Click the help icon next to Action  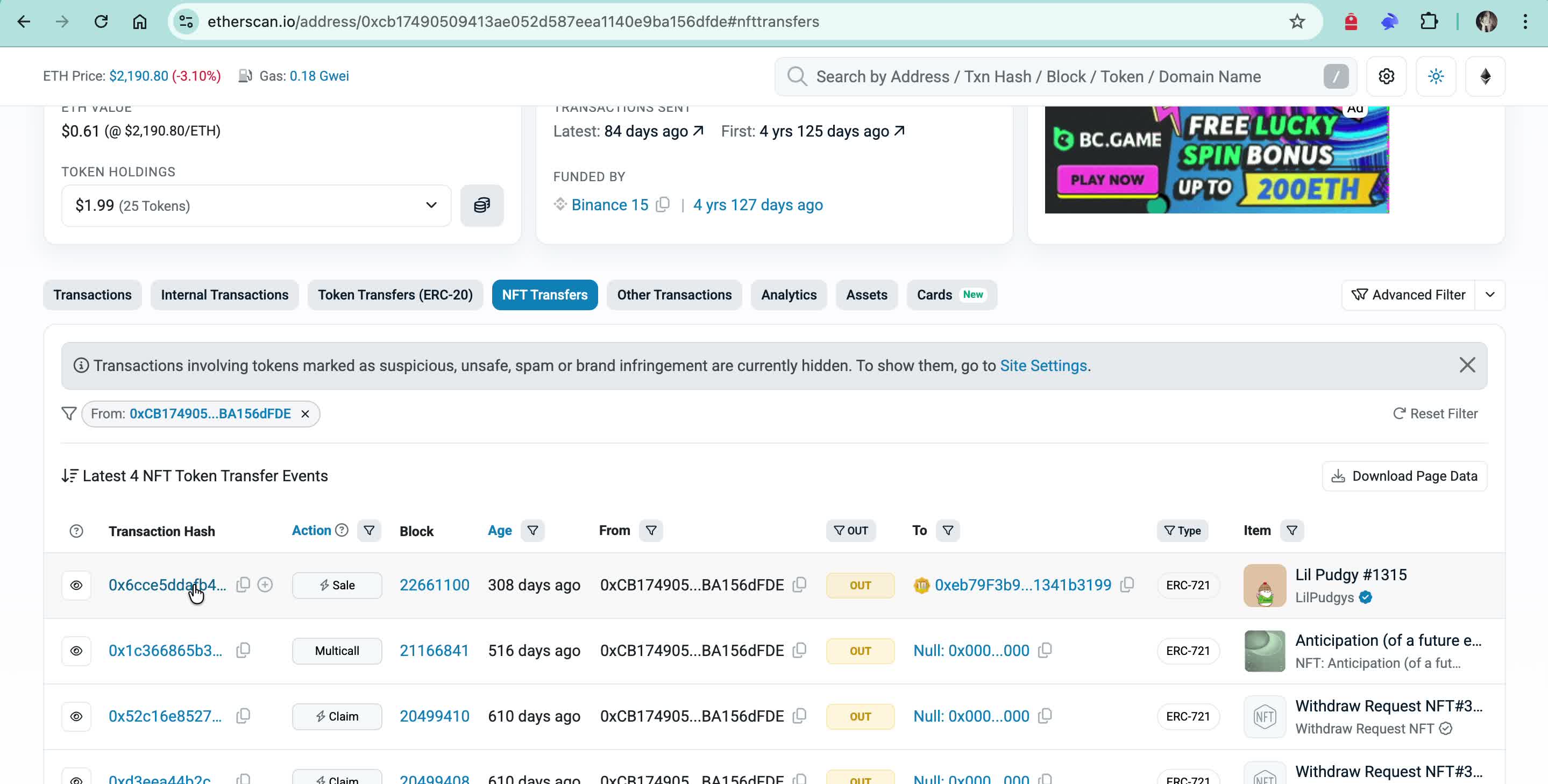pos(342,530)
